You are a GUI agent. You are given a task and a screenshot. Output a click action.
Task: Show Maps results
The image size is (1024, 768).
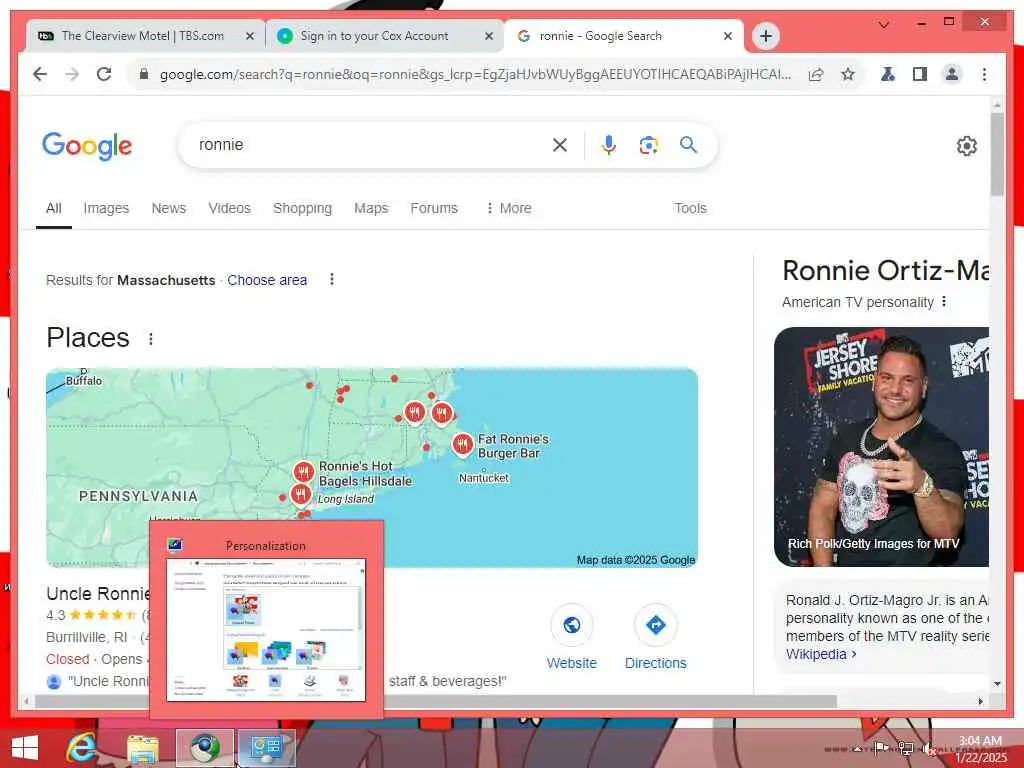[x=371, y=208]
